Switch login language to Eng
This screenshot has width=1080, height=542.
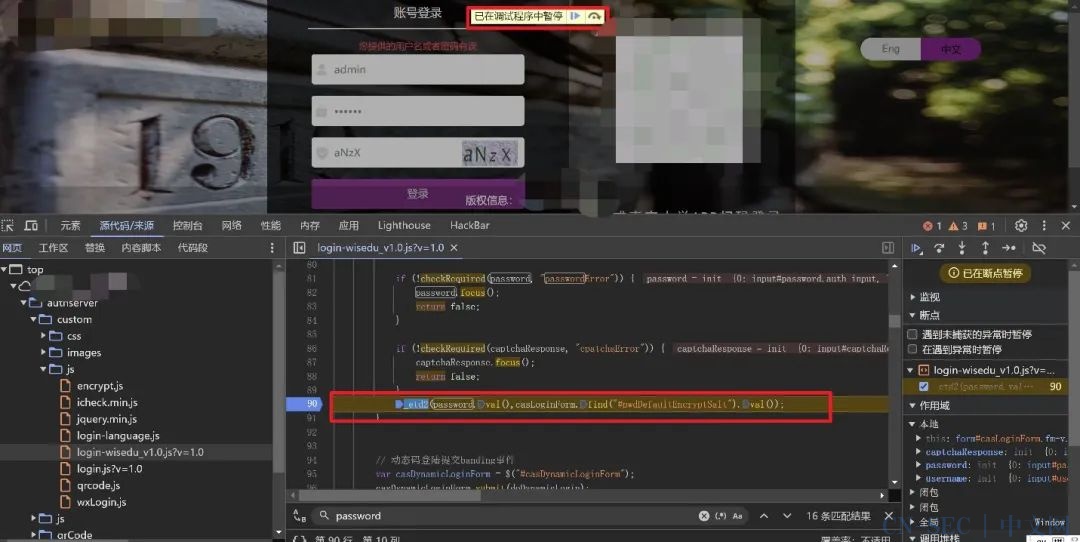coord(890,49)
